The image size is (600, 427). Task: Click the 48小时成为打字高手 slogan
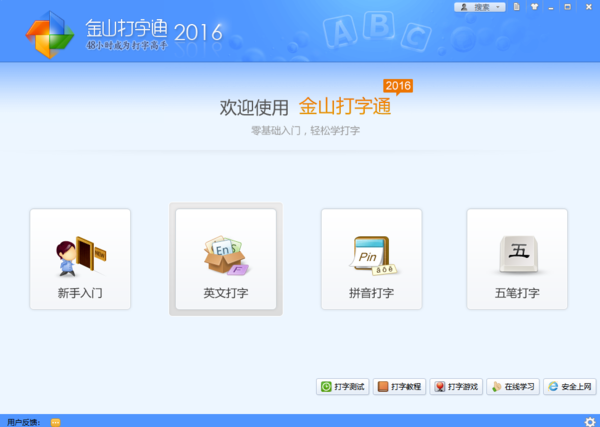tap(127, 46)
